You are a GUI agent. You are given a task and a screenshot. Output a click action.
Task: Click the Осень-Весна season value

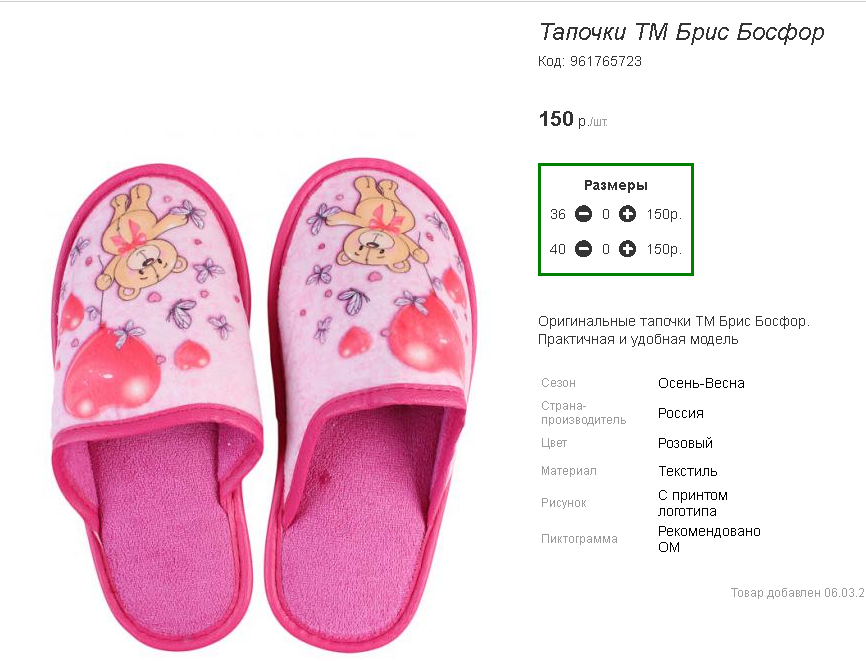click(x=701, y=383)
